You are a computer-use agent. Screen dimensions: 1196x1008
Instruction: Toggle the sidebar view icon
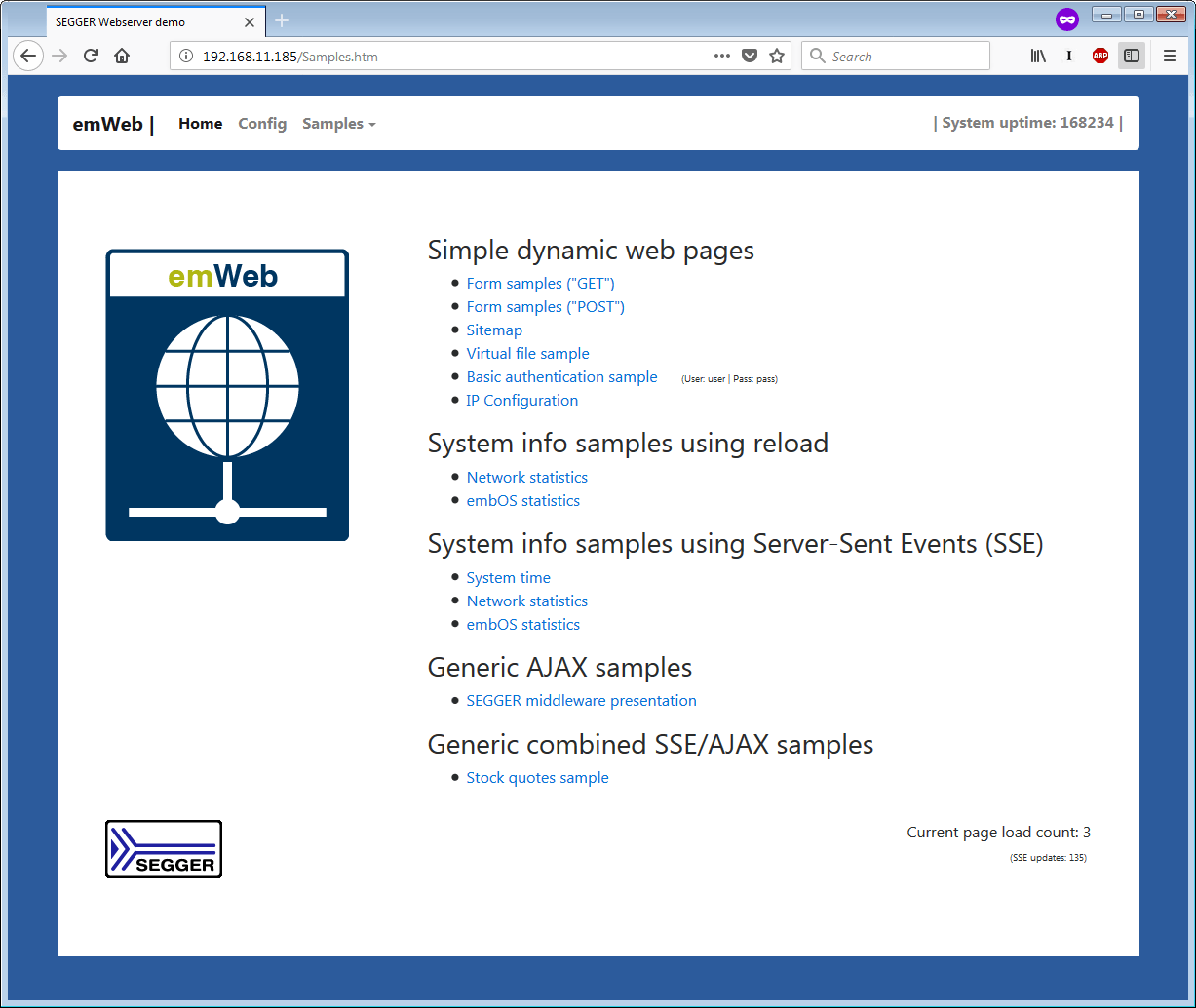click(1132, 56)
